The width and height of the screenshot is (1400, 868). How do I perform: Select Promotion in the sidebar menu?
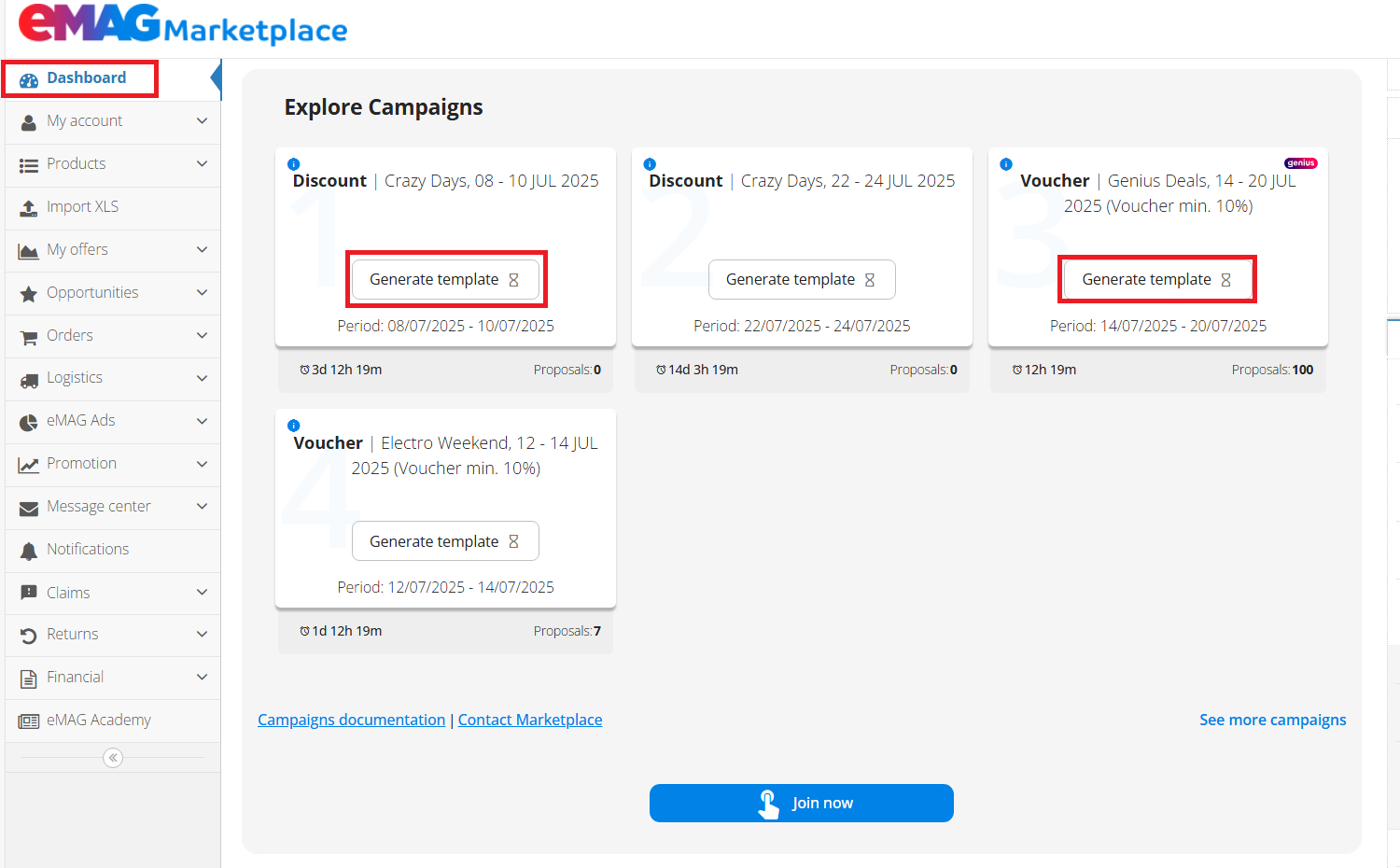113,464
